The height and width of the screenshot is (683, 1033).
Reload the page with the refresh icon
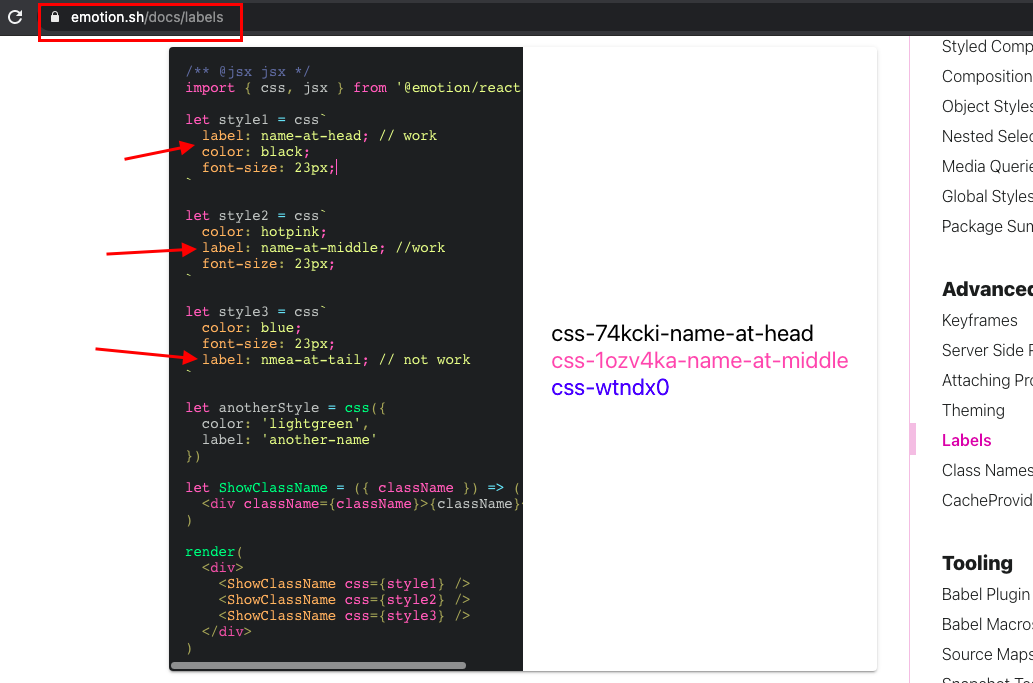click(15, 17)
